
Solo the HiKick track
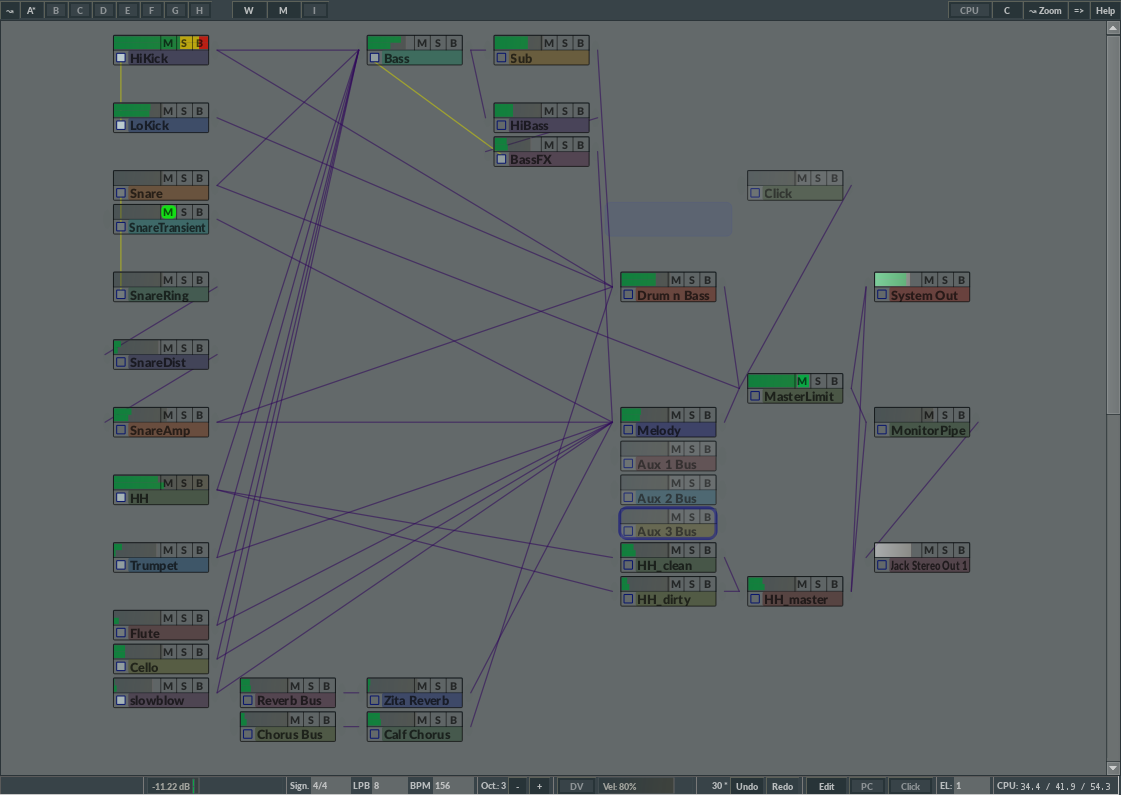(184, 43)
